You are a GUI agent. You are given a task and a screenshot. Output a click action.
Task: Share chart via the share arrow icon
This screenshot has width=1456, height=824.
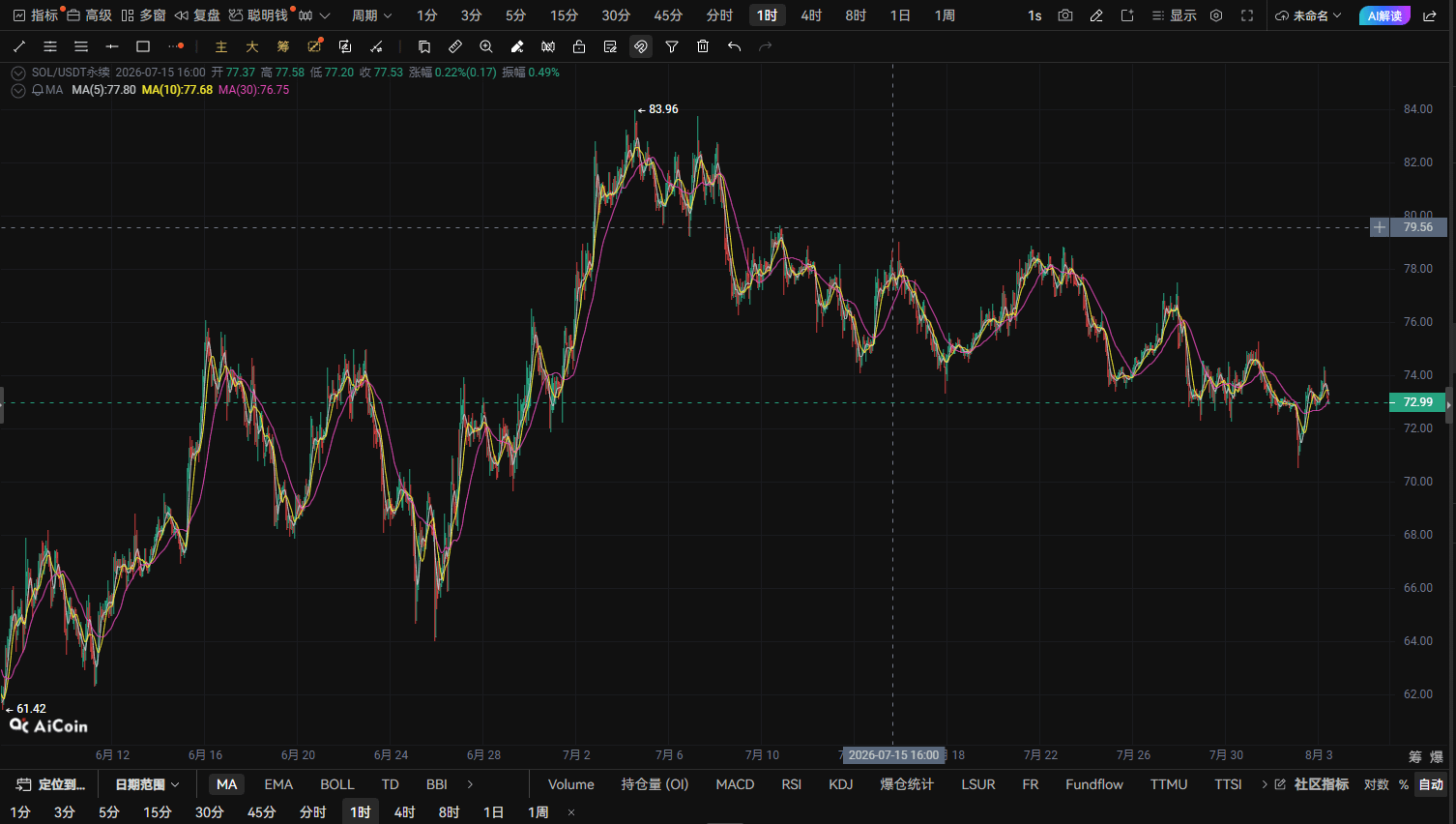1430,15
